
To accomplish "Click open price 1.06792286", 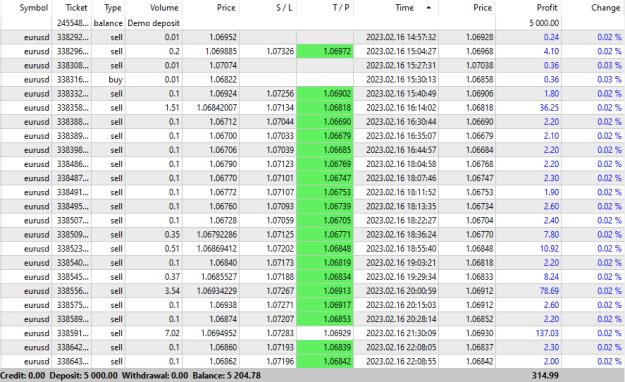I will 216,234.
